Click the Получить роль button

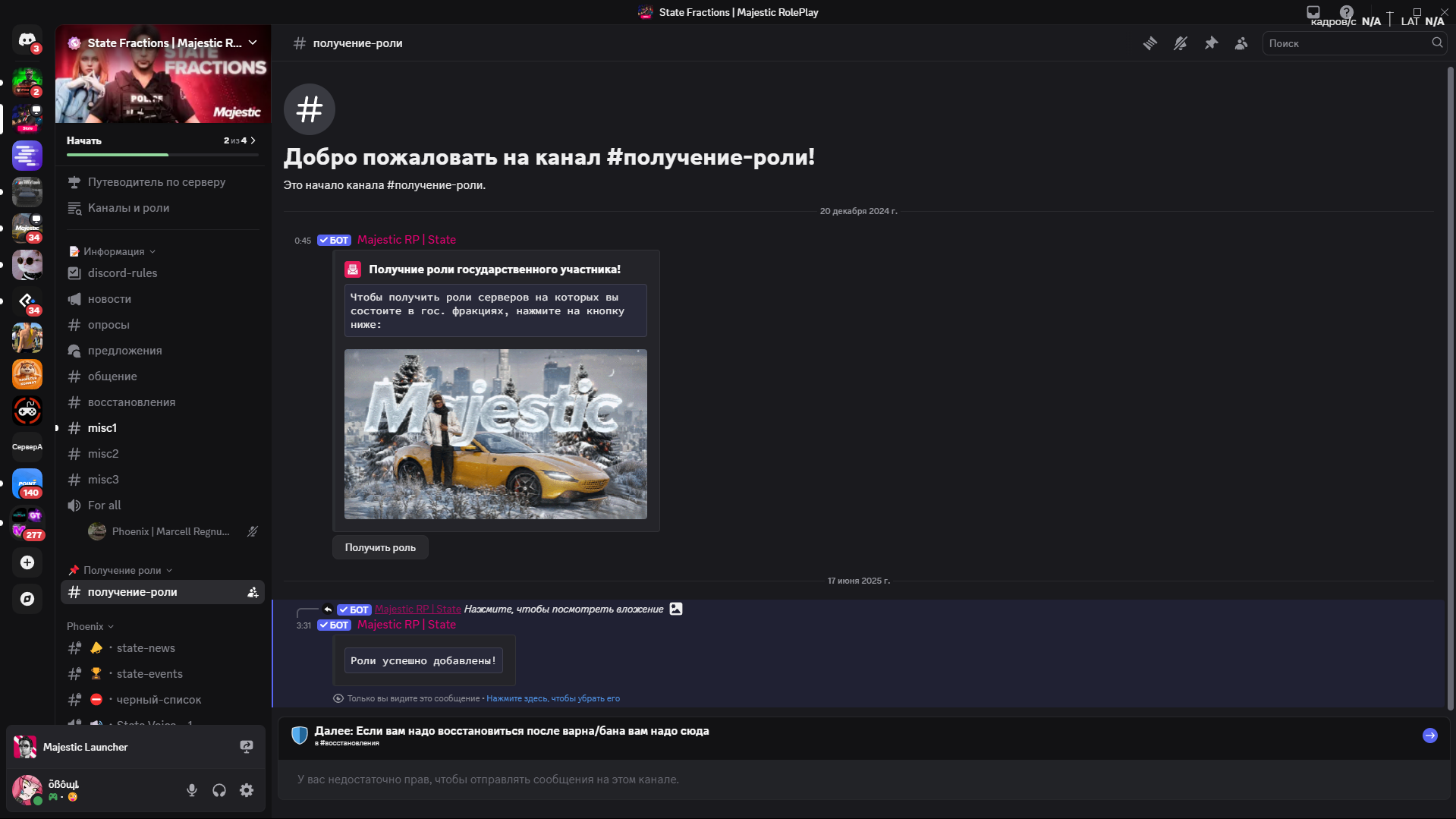click(x=380, y=547)
